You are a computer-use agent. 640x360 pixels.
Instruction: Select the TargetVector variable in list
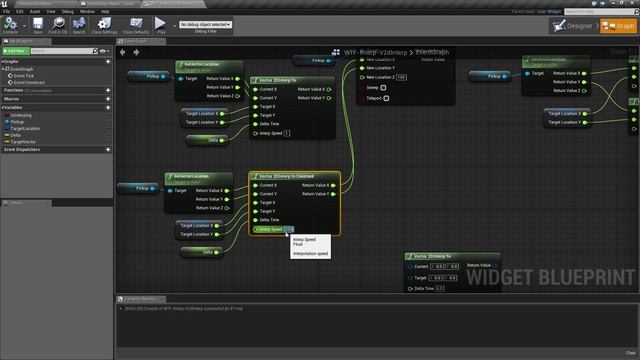point(23,142)
